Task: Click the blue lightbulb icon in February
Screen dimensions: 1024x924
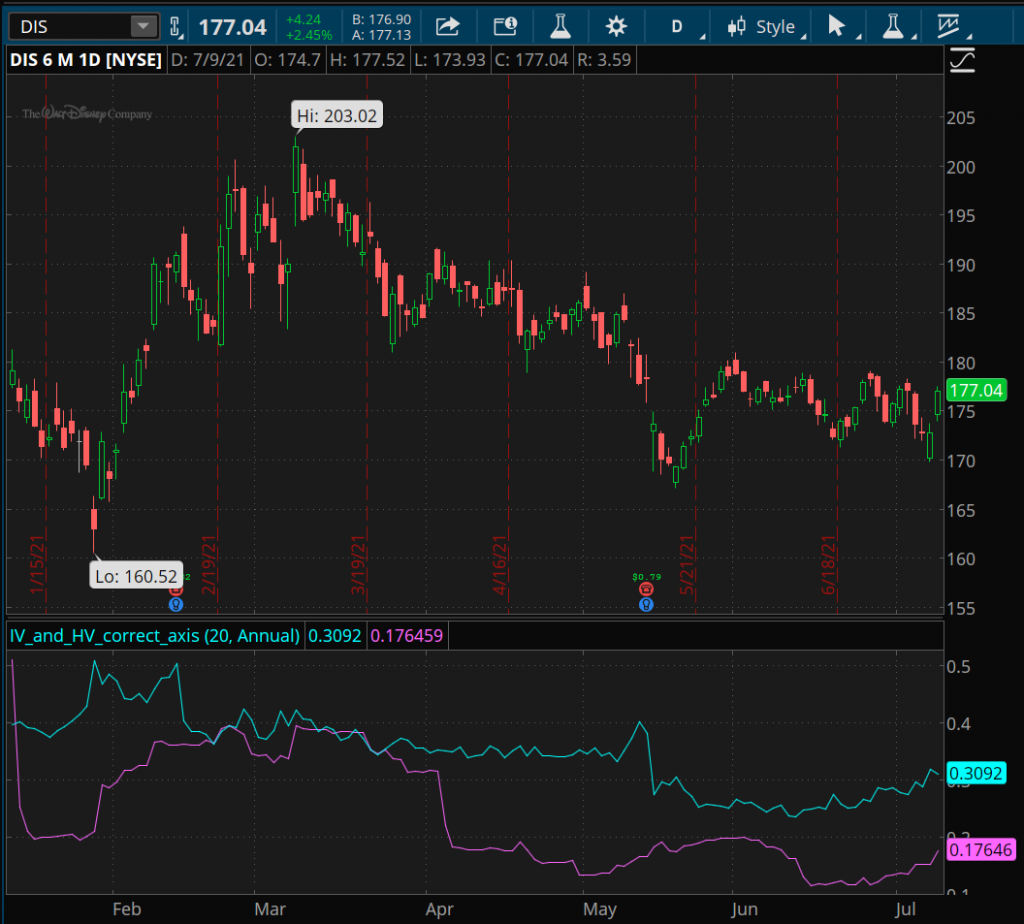Action: tap(176, 605)
